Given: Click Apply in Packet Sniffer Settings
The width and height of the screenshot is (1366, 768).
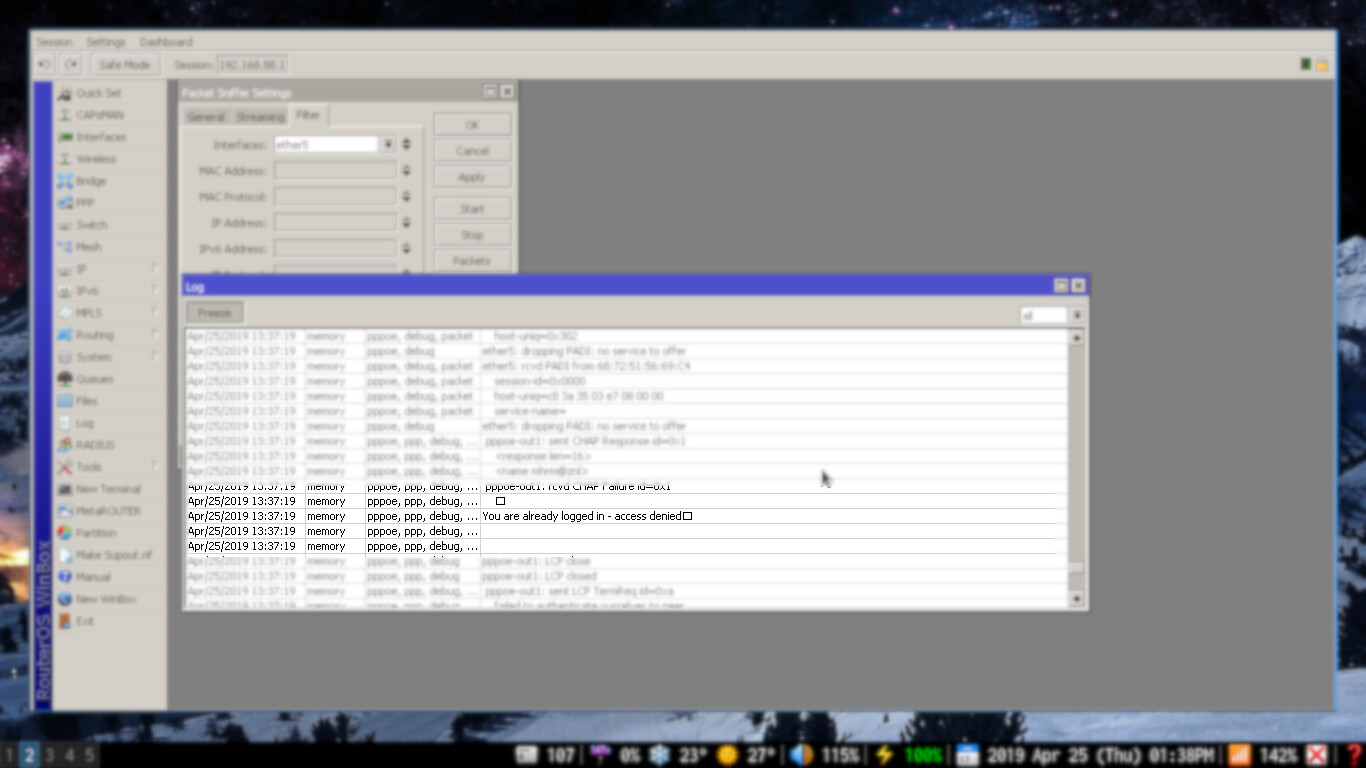Looking at the screenshot, I should (x=472, y=177).
